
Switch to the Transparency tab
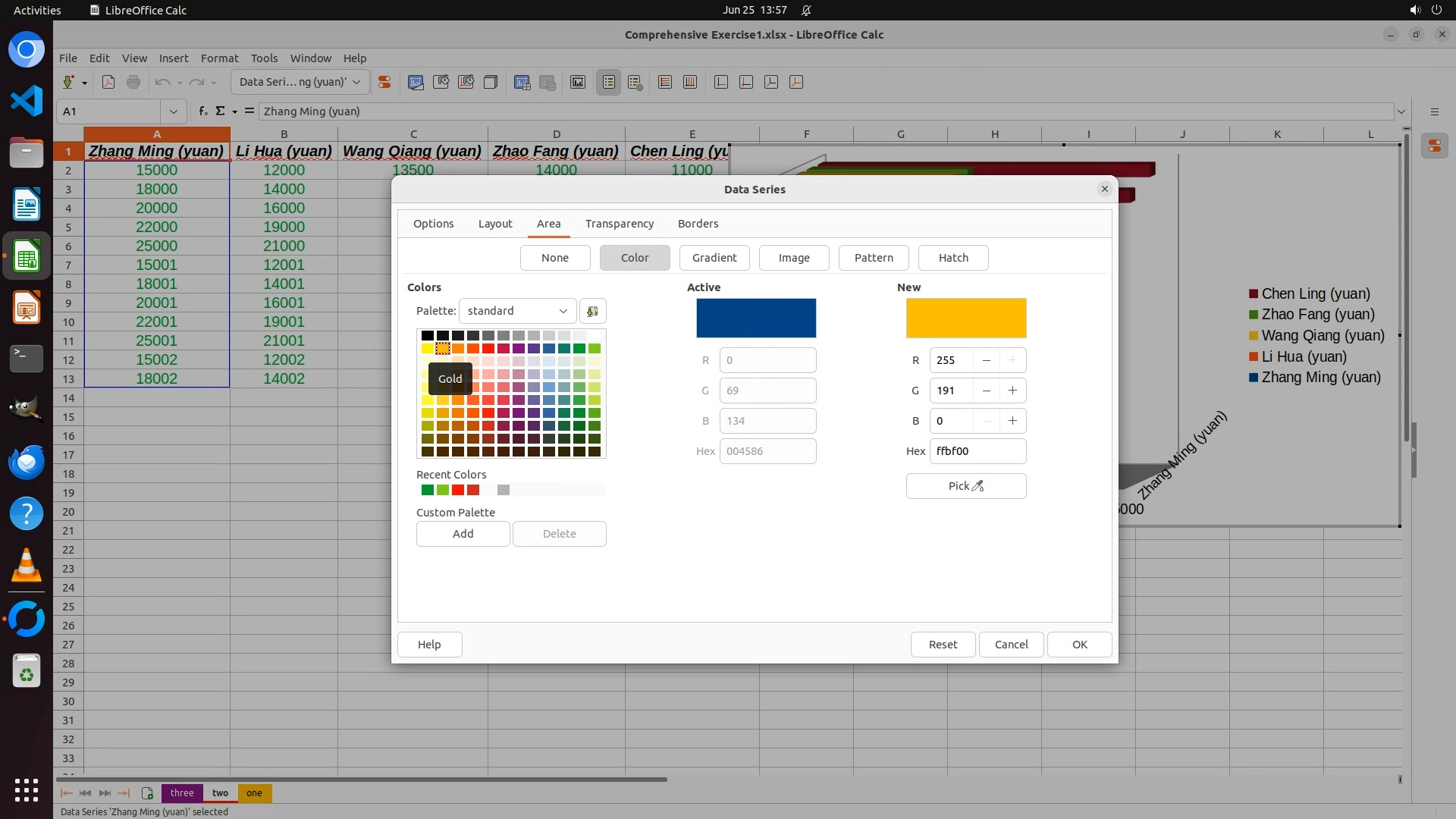(x=619, y=224)
